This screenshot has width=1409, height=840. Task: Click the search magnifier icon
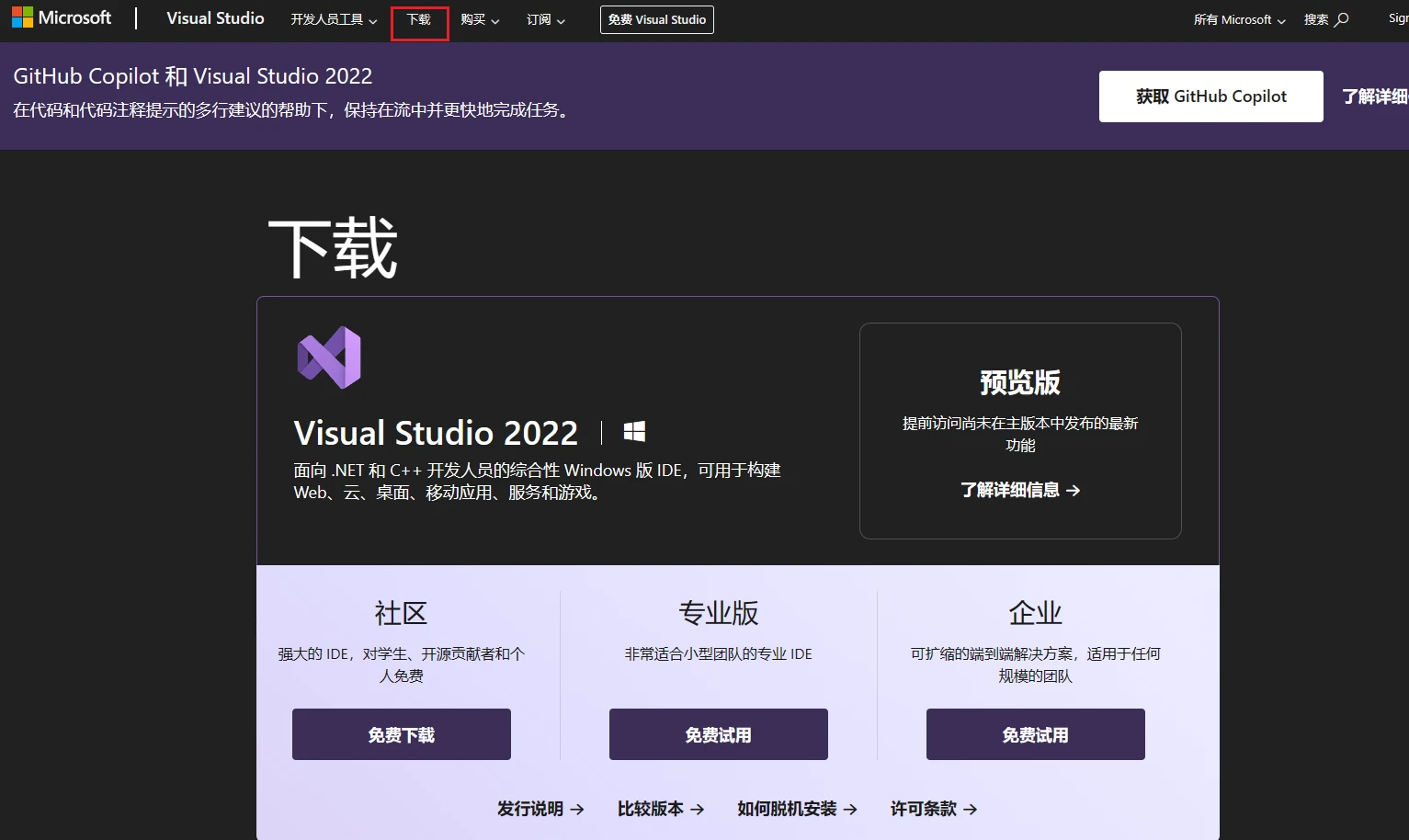point(1342,19)
